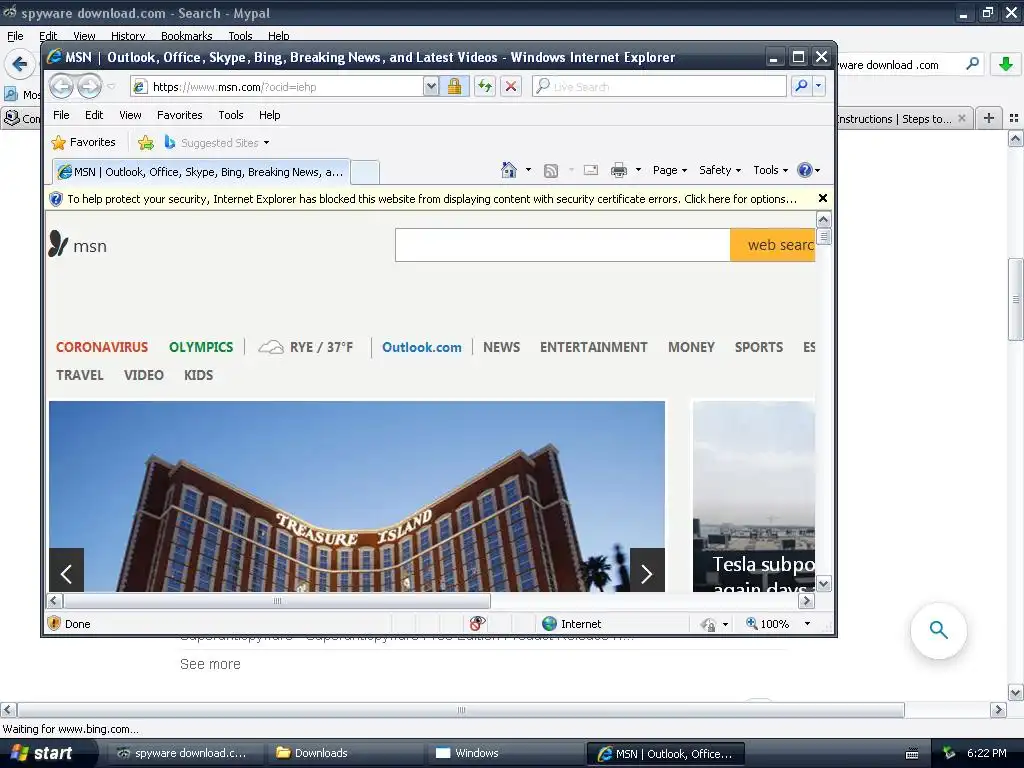Click the TRAVEL navigation link
Screen dimensions: 1024x768
[x=80, y=376]
